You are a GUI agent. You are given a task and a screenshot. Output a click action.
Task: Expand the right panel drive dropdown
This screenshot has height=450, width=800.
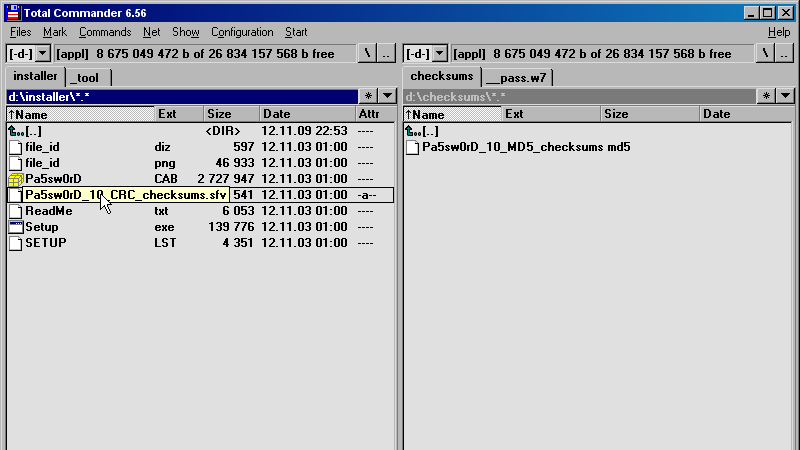click(x=440, y=53)
